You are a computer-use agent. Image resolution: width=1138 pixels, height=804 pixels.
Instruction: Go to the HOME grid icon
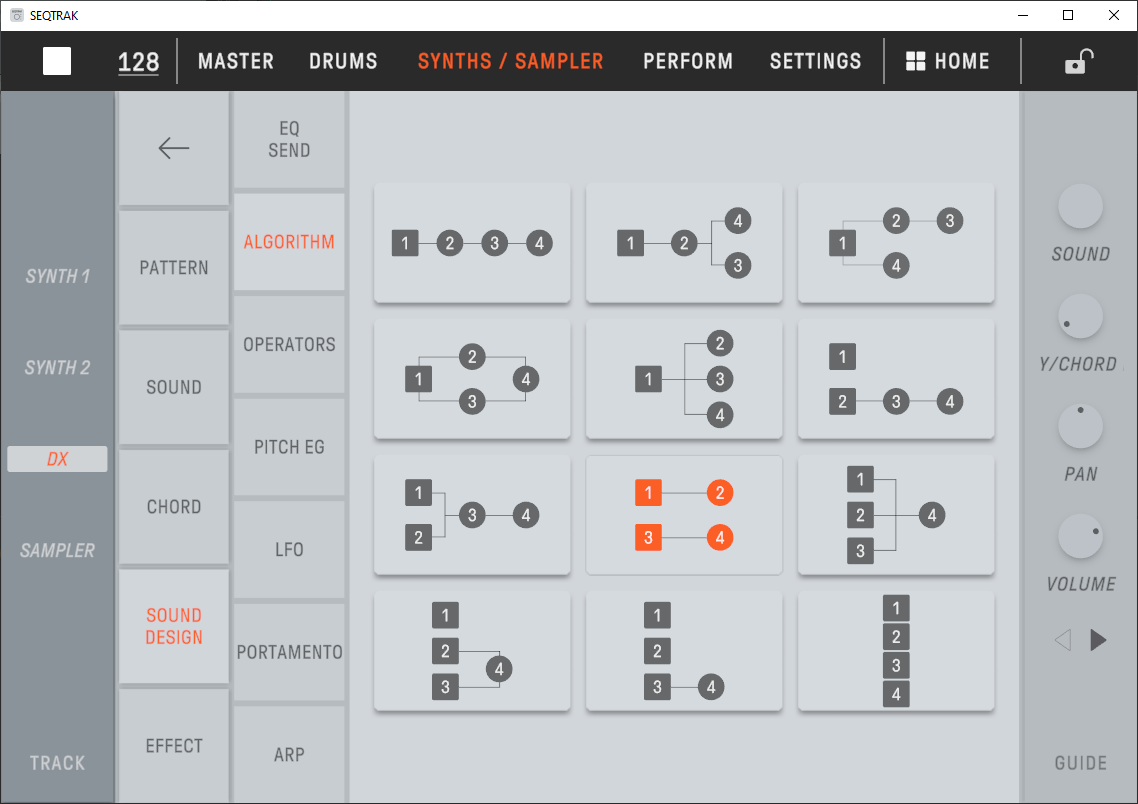[947, 61]
